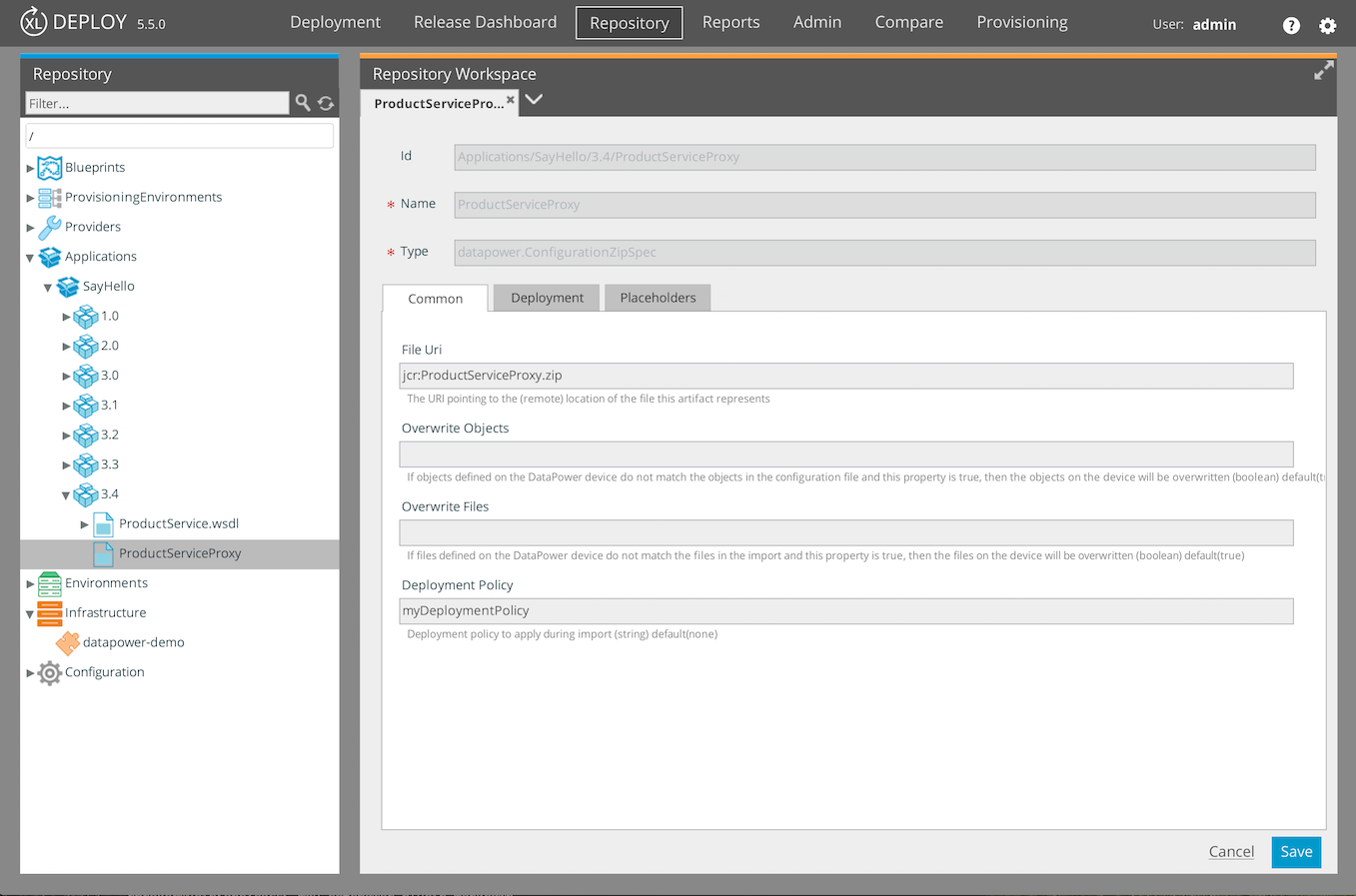Click the Overwrite Objects field

click(846, 454)
